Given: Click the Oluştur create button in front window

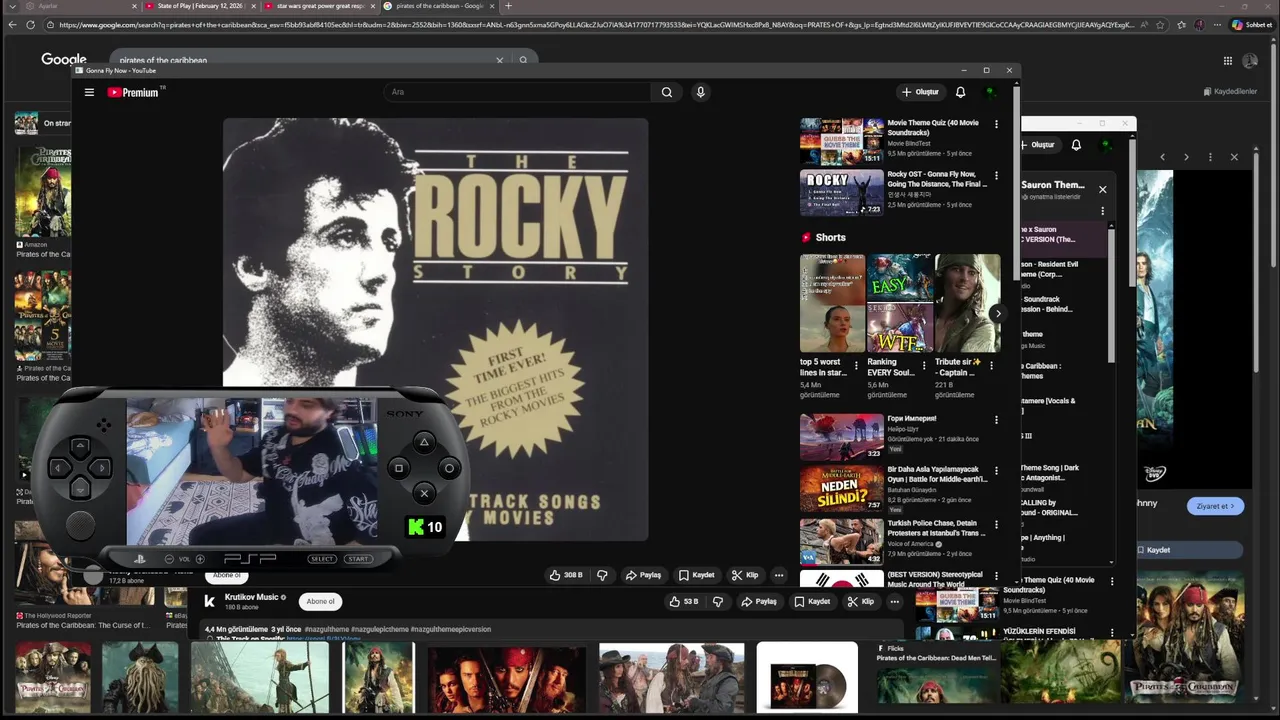Looking at the screenshot, I should pos(920,92).
